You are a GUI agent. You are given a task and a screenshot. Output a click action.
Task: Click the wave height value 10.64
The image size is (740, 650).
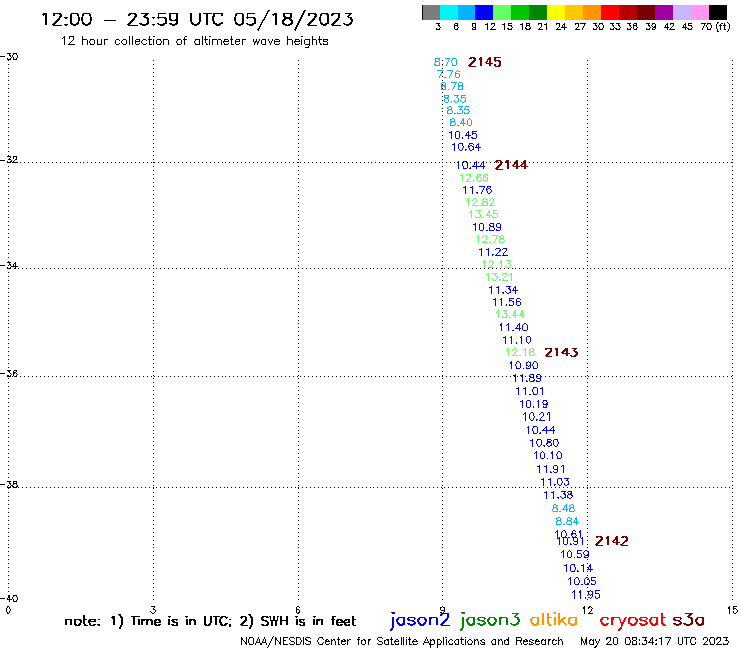(466, 147)
